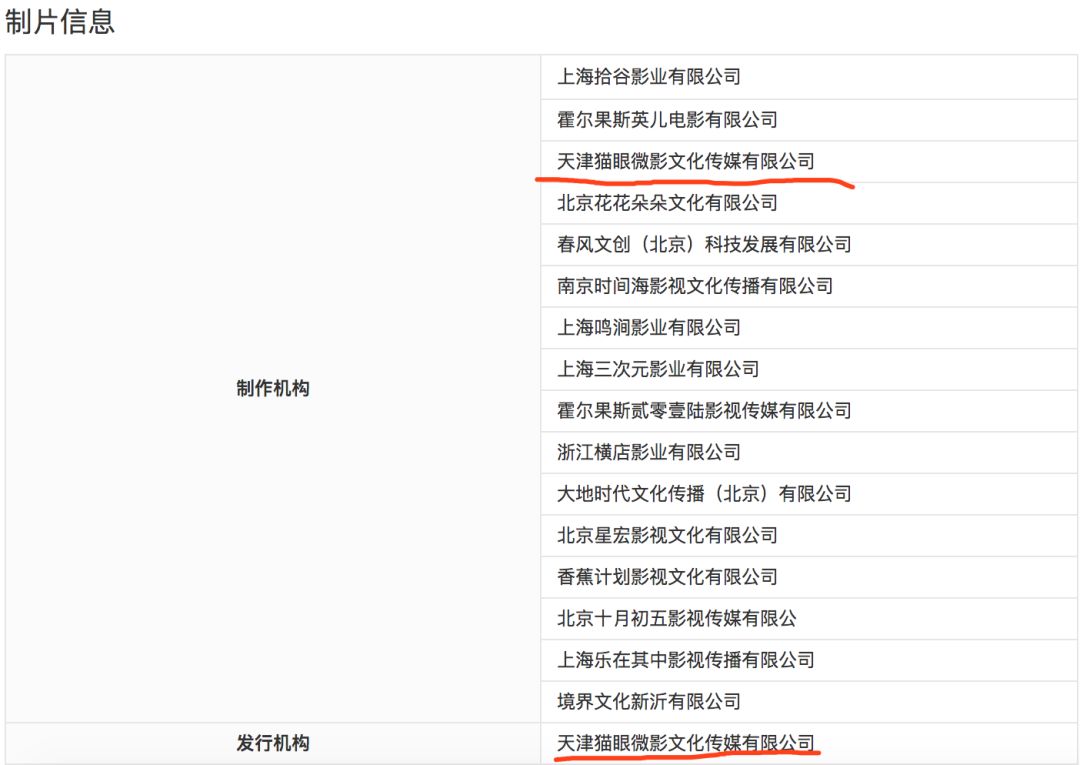The image size is (1080, 765).
Task: Click 上海拾谷影业有限公司 in the table
Action: (649, 76)
